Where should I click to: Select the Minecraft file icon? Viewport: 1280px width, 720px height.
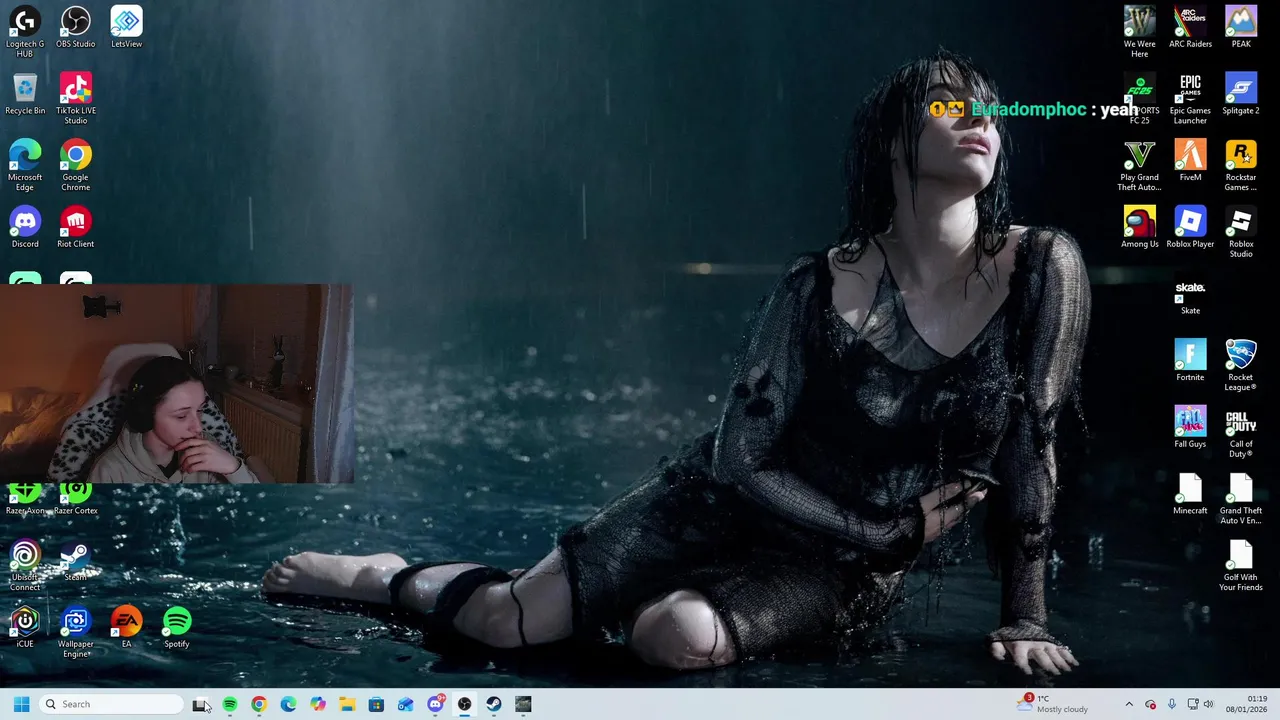click(x=1190, y=495)
